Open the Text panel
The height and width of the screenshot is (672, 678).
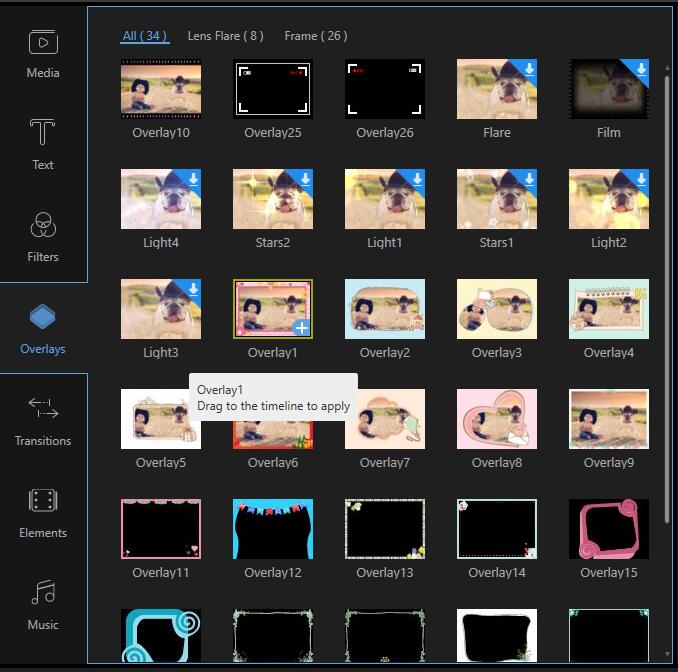pos(43,145)
